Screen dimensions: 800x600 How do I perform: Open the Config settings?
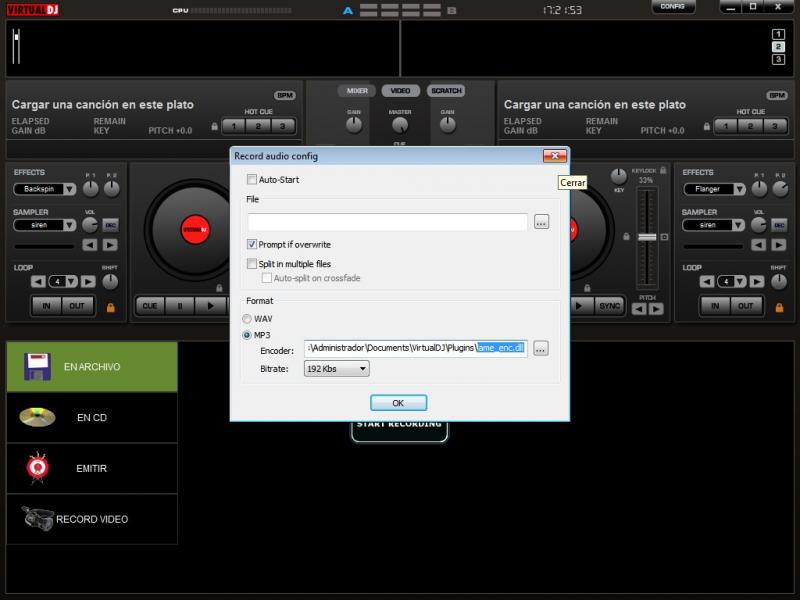(x=672, y=7)
